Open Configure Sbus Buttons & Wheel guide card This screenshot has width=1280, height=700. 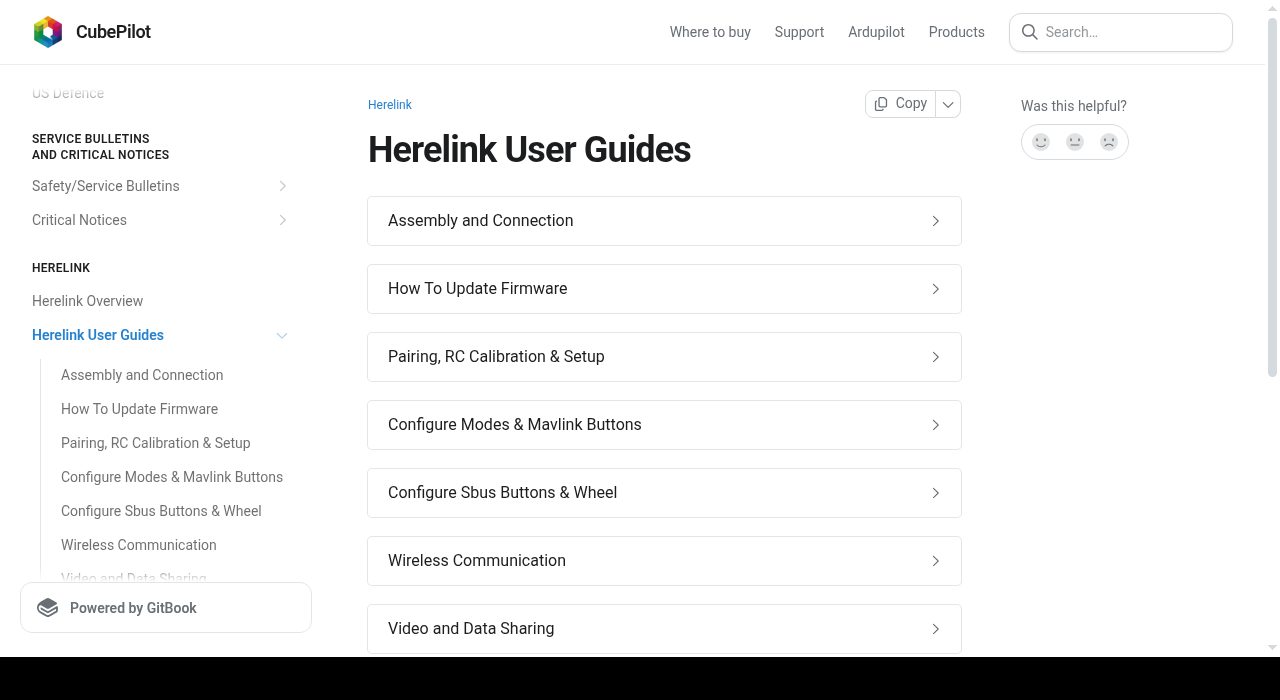[664, 493]
